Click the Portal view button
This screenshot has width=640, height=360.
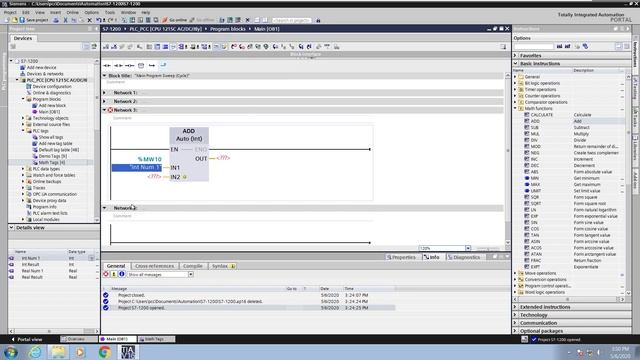[27, 339]
